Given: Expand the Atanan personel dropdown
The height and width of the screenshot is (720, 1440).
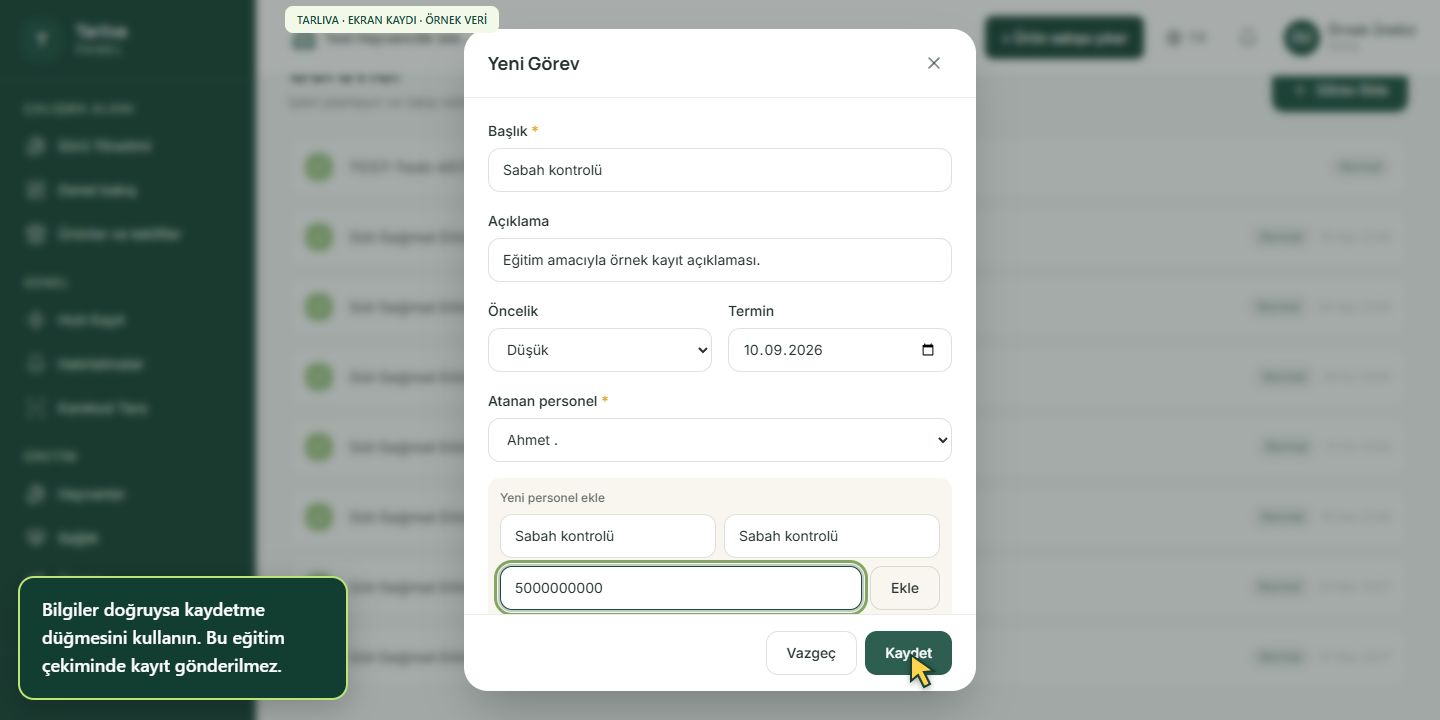Looking at the screenshot, I should click(x=720, y=440).
